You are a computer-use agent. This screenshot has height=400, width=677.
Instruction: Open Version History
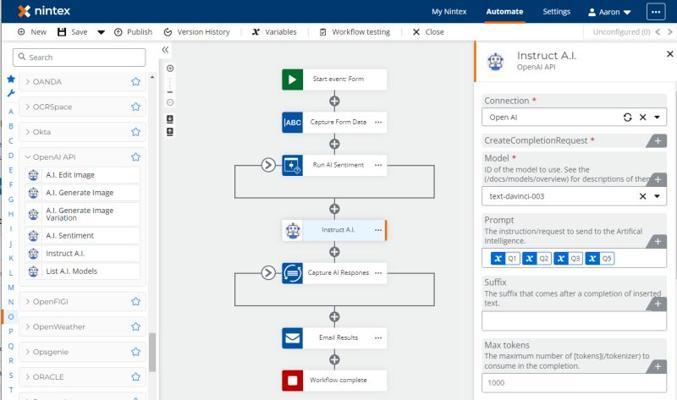pos(196,32)
